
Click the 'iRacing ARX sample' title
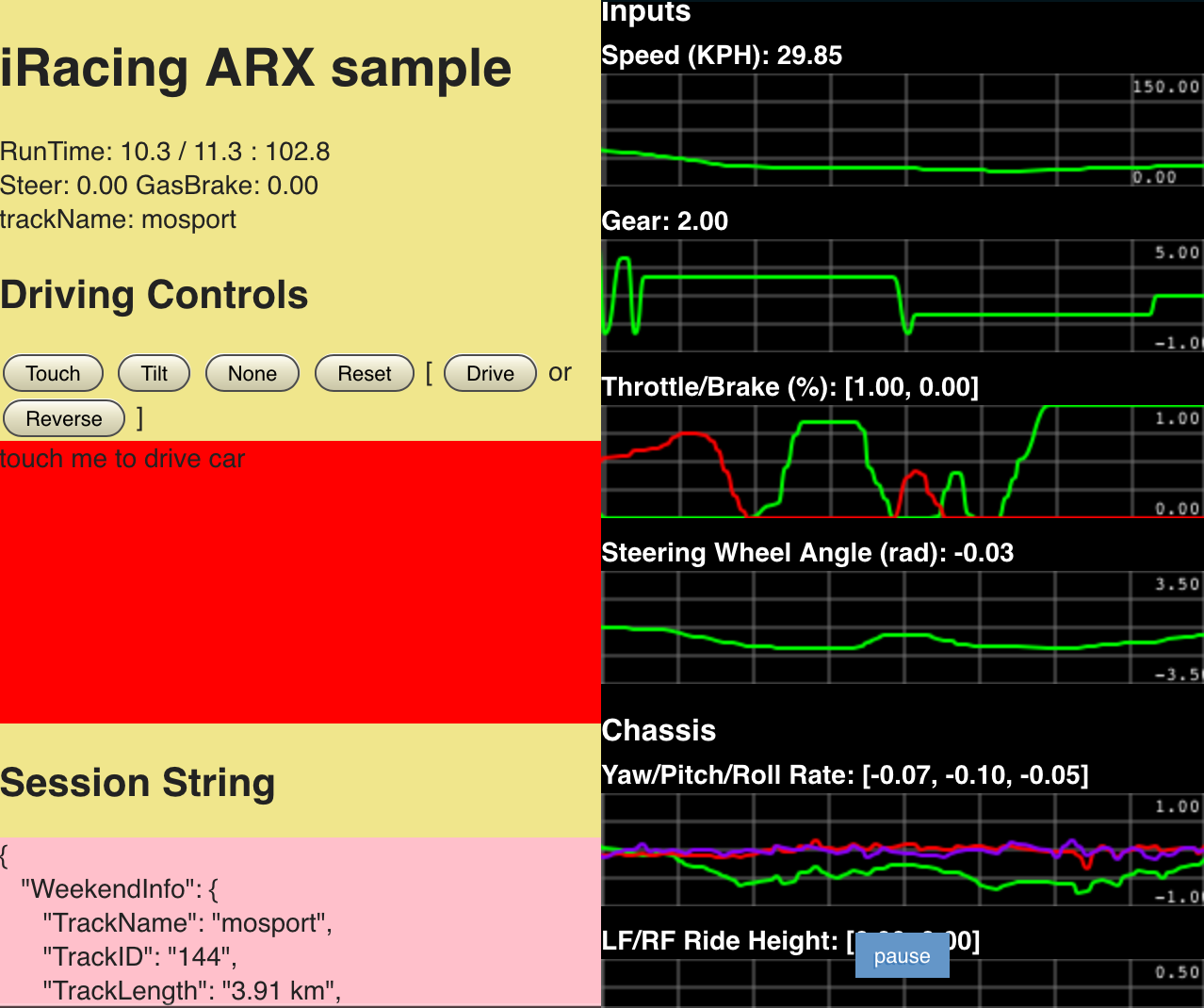(x=255, y=69)
